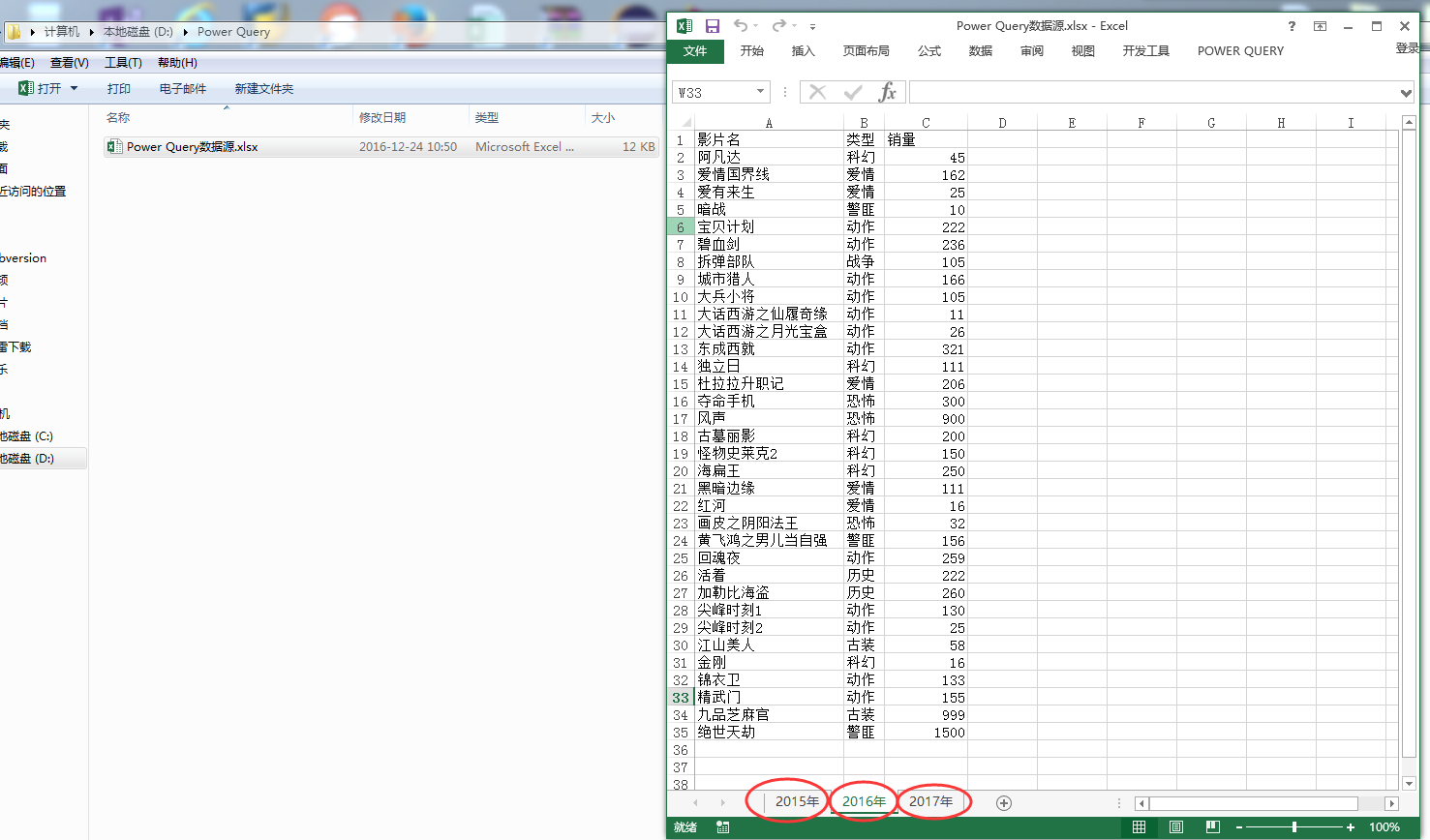Open the Customize Quick Access Toolbar menu
This screenshot has height=840, width=1430.
point(813,27)
